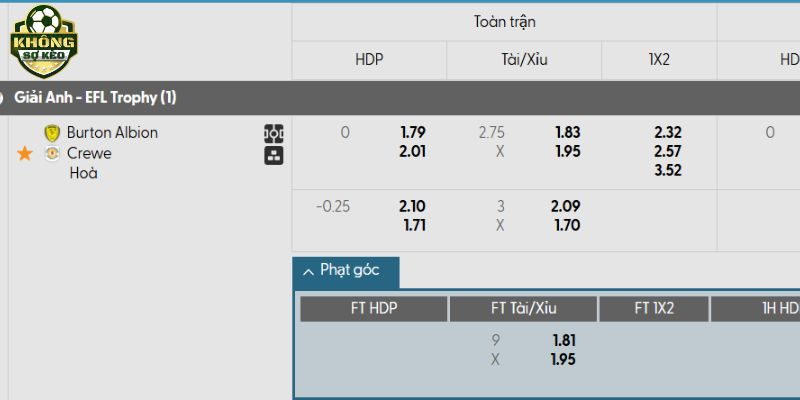Click the Không Sợ Kèo site logo
Image resolution: width=800 pixels, height=400 pixels.
pos(43,40)
